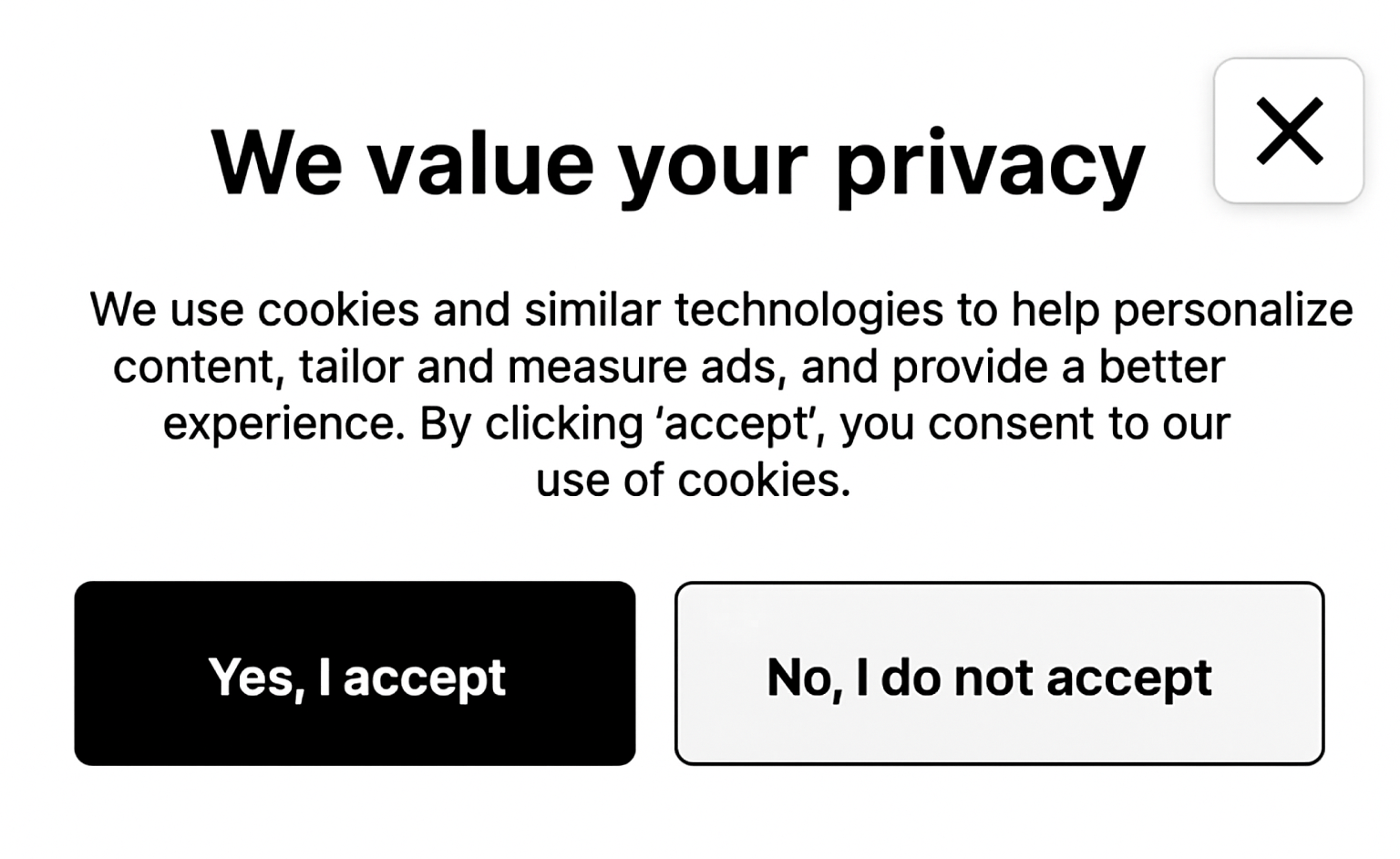Click the word "tailor" in the description

click(x=350, y=367)
